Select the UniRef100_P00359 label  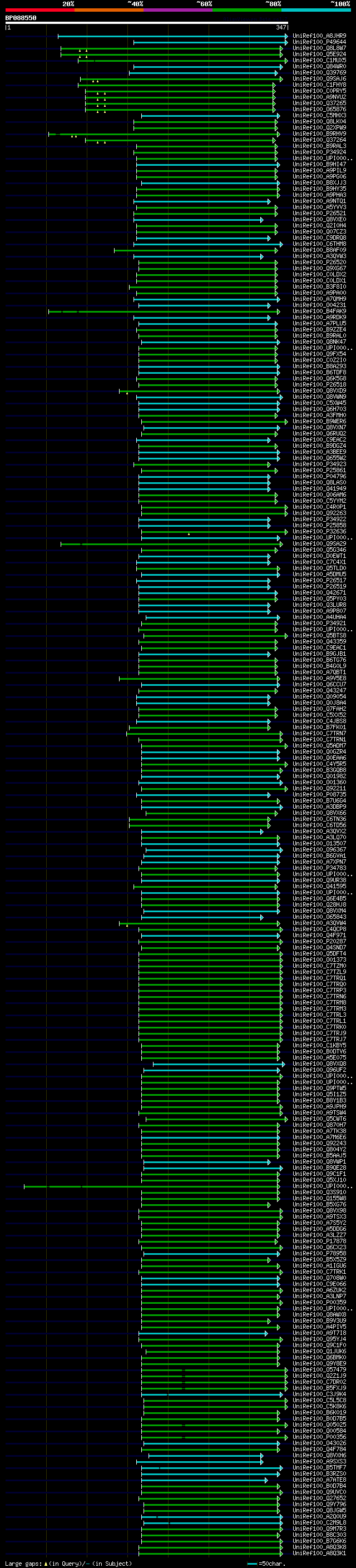[319, 1302]
